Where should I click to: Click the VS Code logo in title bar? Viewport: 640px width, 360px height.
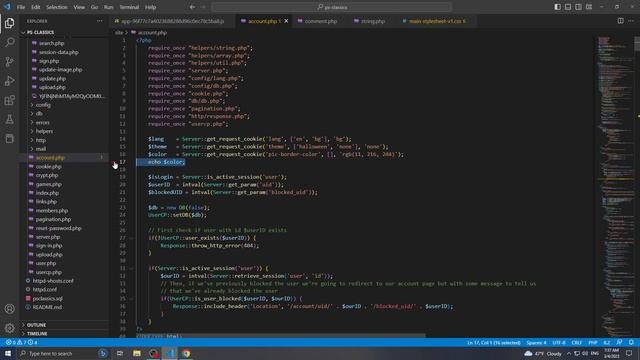(x=7, y=7)
